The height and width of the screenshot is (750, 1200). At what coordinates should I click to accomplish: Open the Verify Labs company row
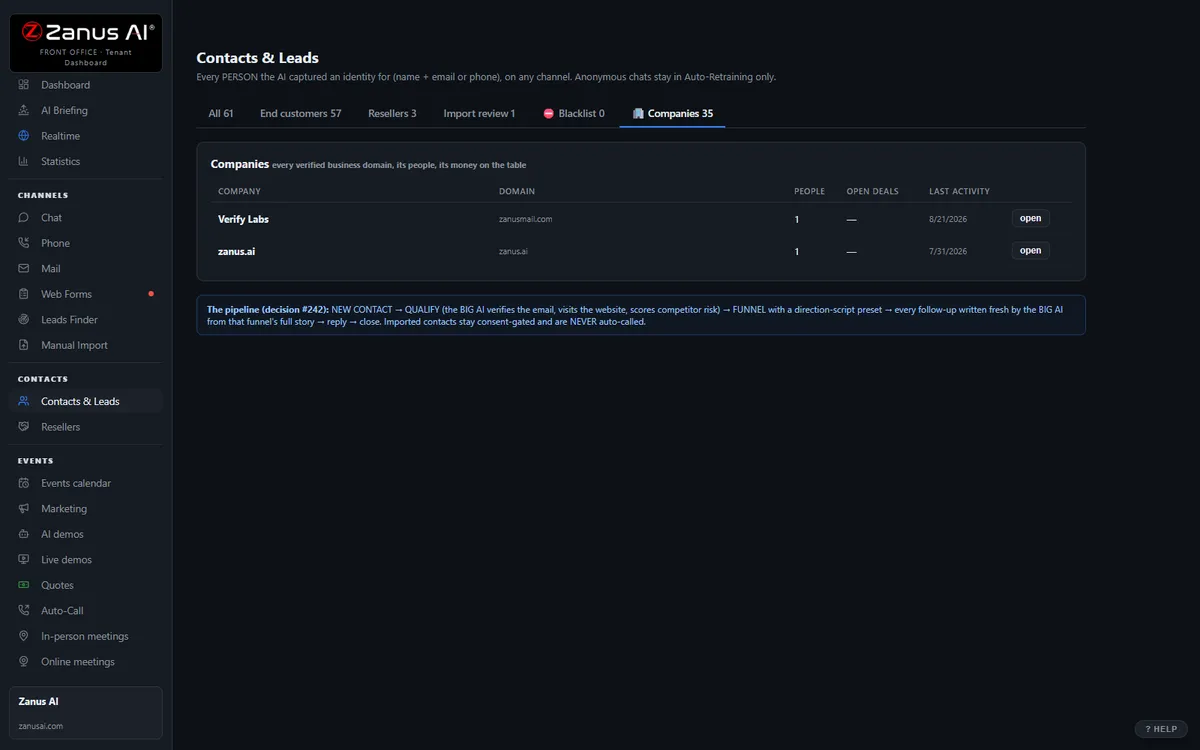[1030, 218]
